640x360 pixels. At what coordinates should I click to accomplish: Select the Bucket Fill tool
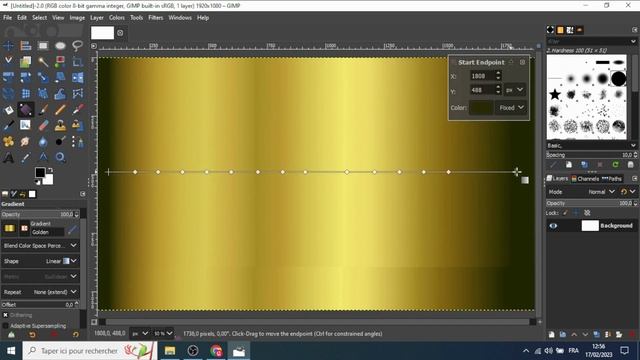point(8,109)
